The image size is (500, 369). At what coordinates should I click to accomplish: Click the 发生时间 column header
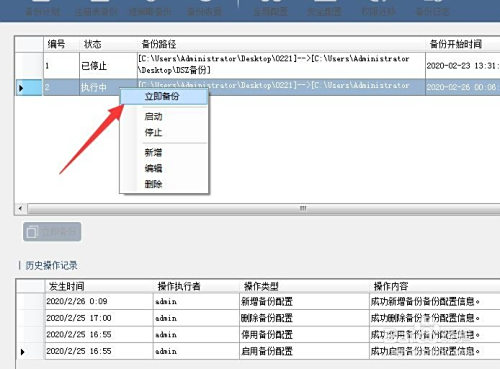coord(99,286)
